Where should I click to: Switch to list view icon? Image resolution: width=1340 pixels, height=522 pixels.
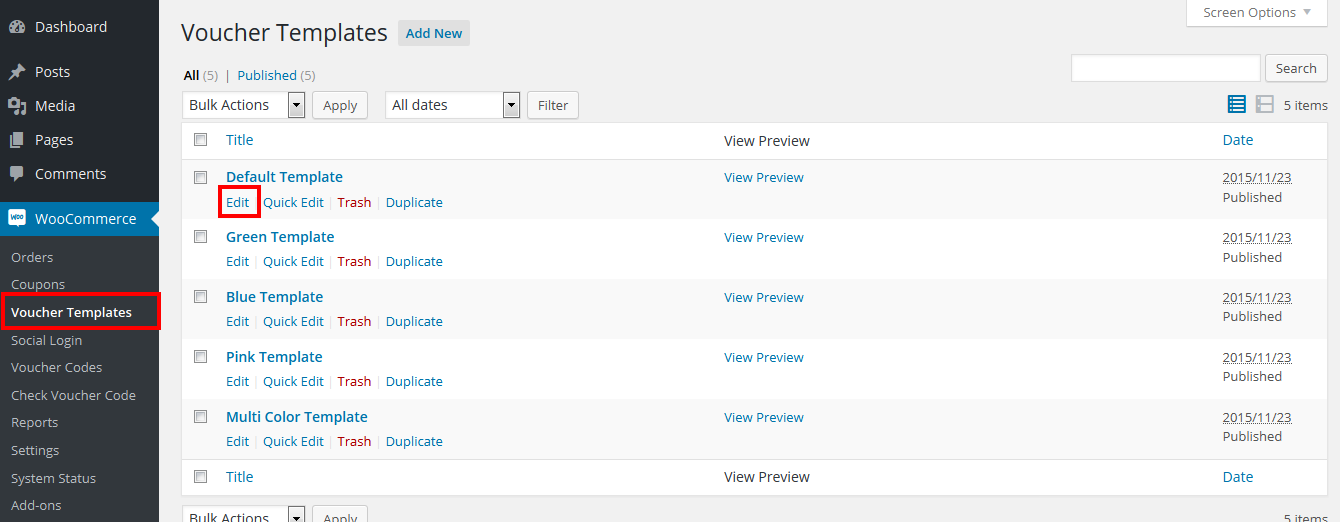point(1237,105)
